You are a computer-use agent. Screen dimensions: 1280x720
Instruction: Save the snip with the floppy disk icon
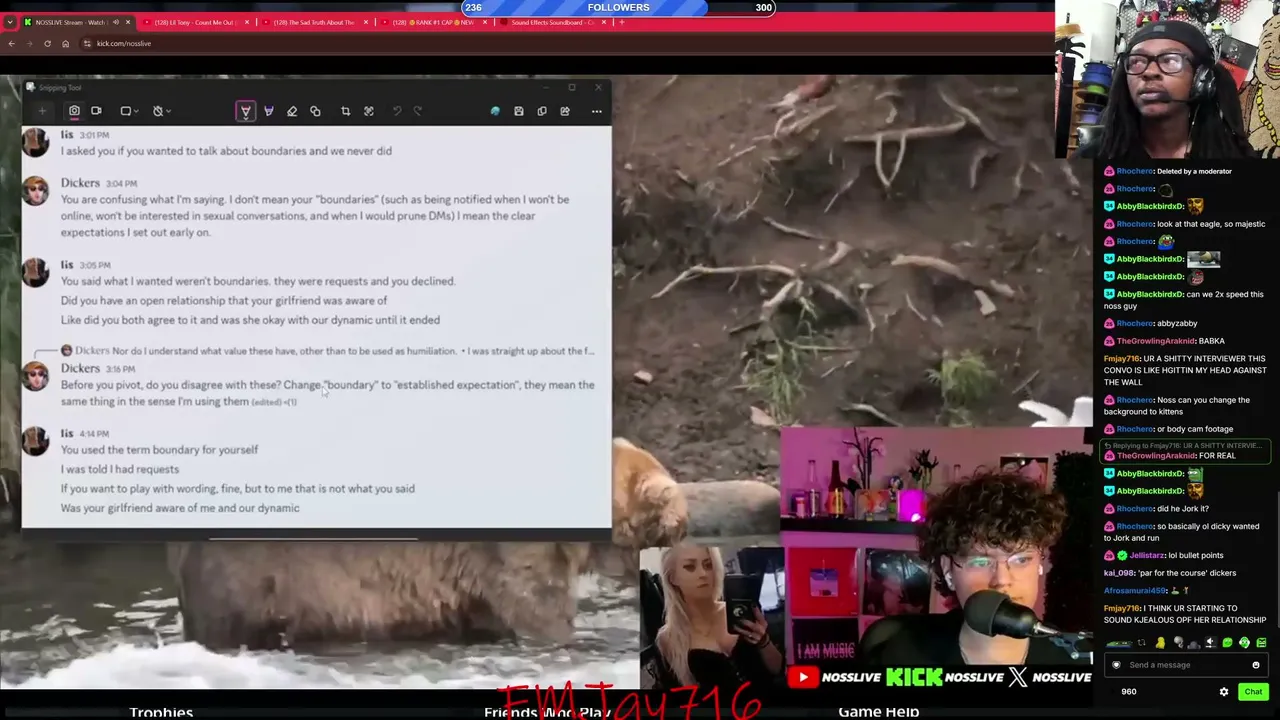click(518, 111)
